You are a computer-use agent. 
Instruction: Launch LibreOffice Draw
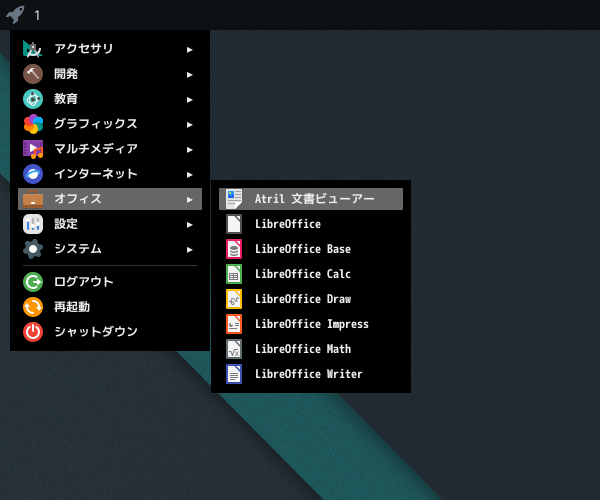(x=311, y=299)
